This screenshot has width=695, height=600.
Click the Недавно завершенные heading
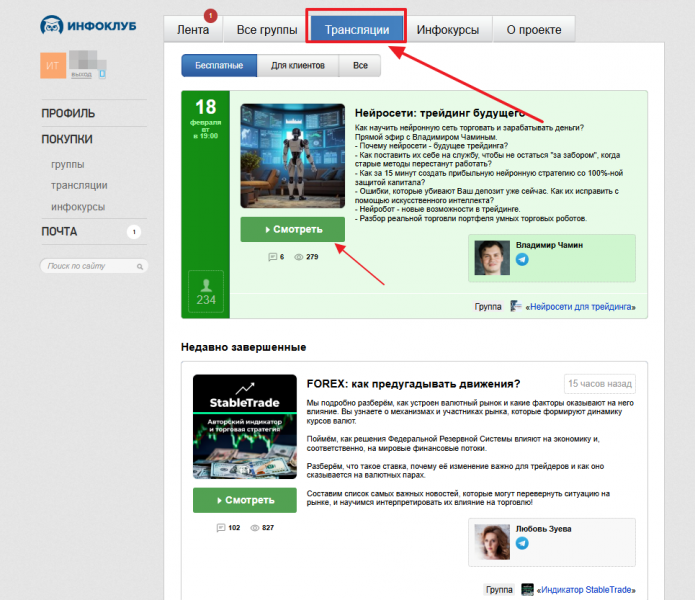click(243, 347)
